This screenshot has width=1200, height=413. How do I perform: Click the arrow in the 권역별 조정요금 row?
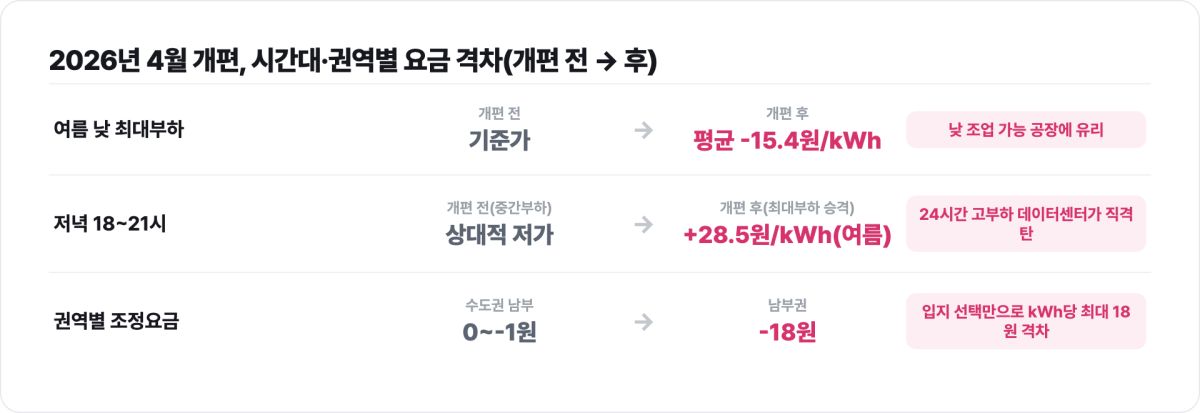click(x=644, y=321)
